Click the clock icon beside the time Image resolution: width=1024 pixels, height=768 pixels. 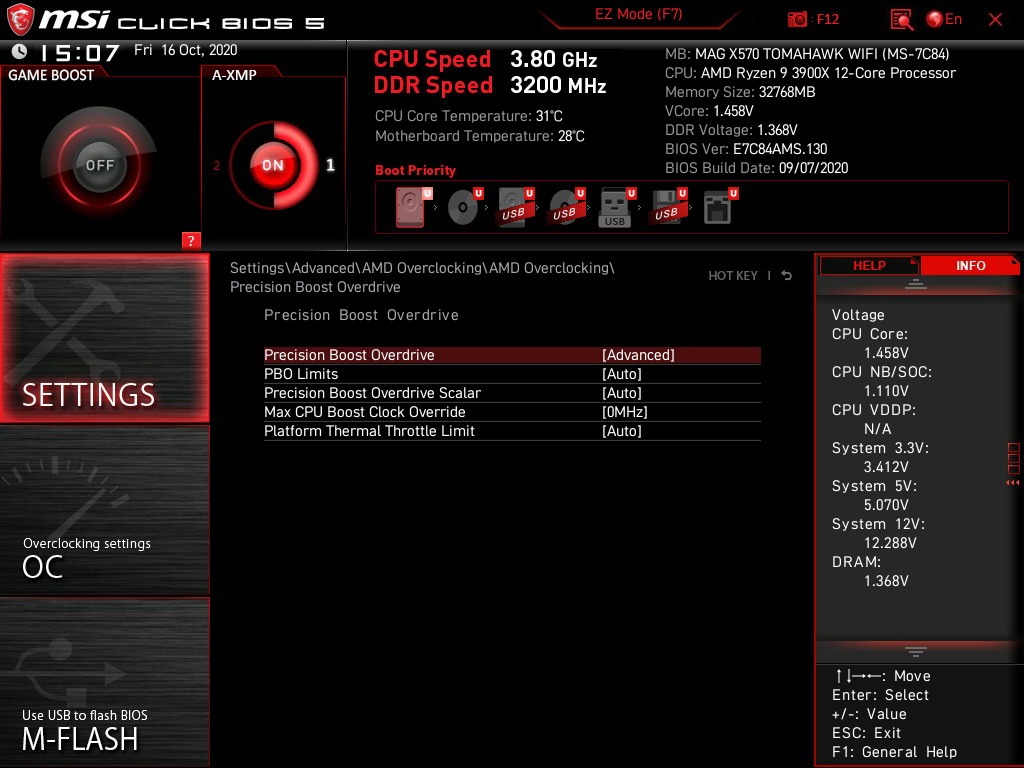pos(20,51)
